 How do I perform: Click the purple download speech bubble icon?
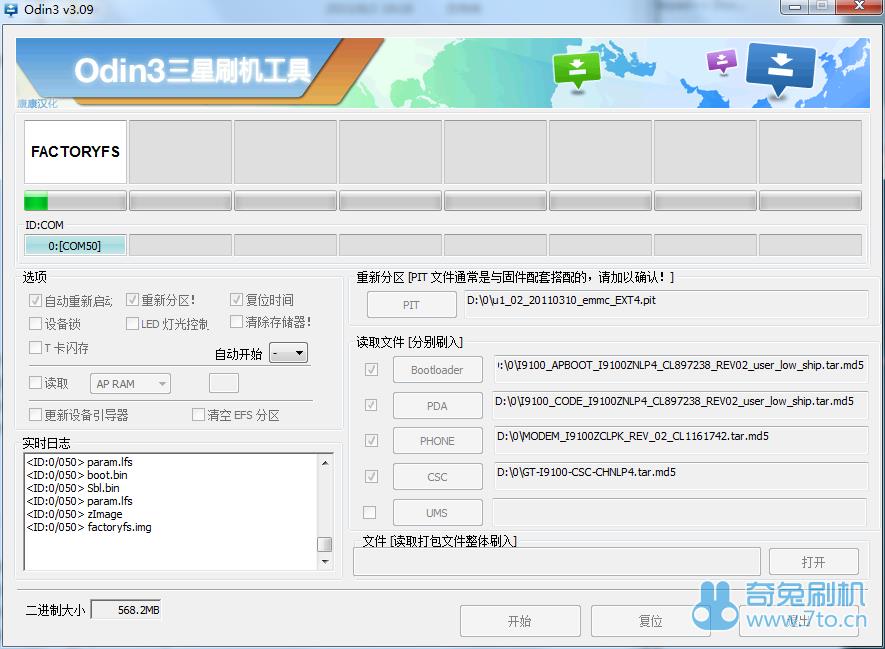[721, 61]
